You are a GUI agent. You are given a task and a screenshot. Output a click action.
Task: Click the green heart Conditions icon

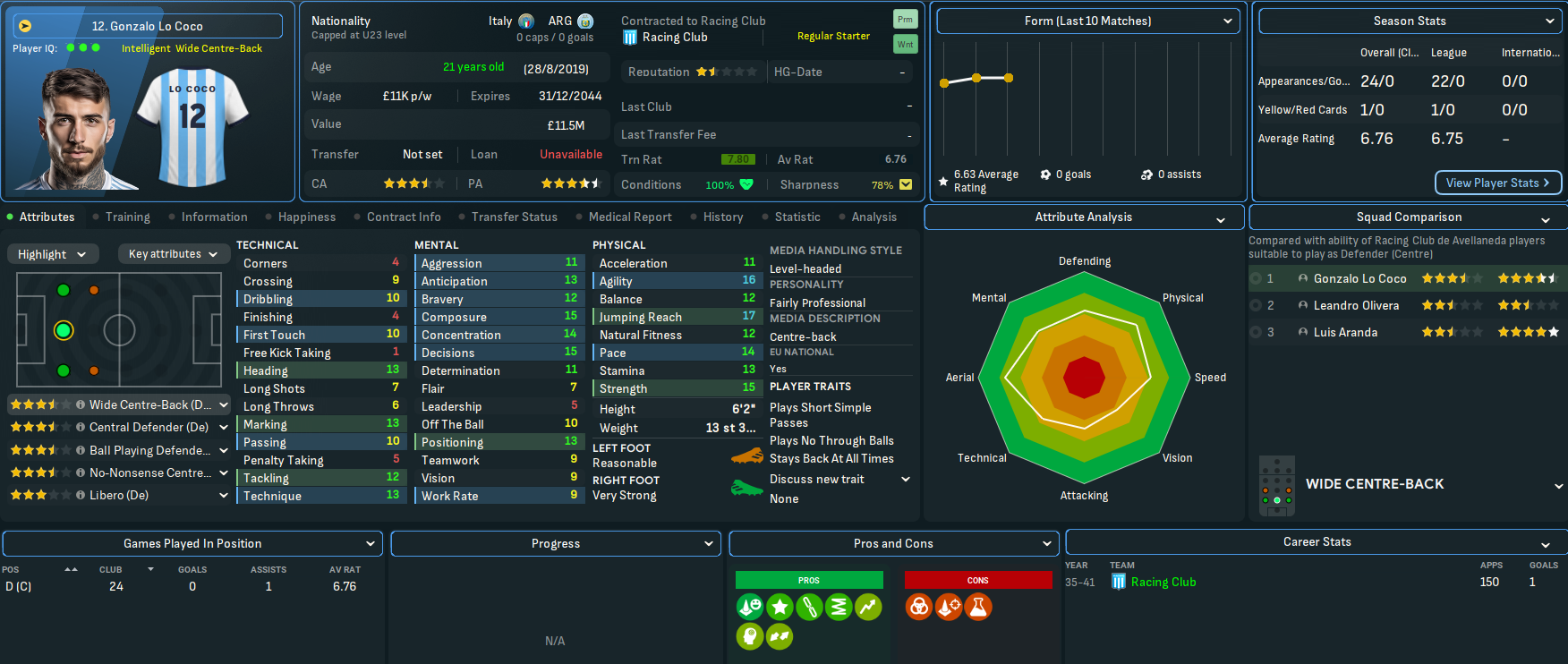pyautogui.click(x=746, y=184)
